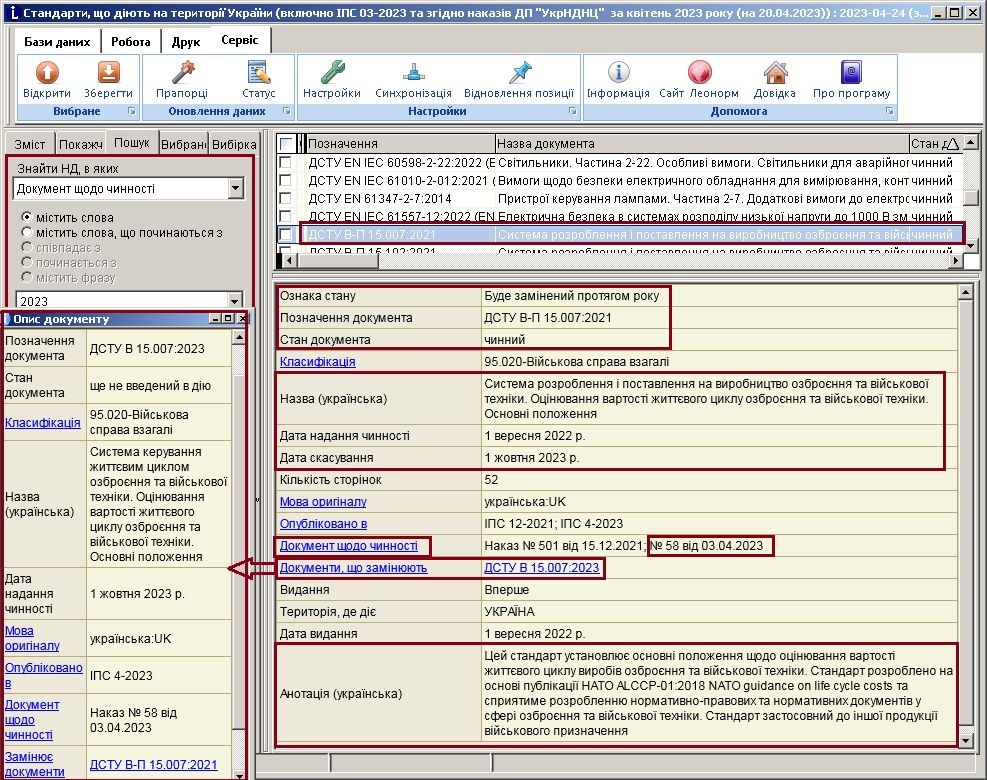Select the 'містить фразу' radio option

[26, 278]
